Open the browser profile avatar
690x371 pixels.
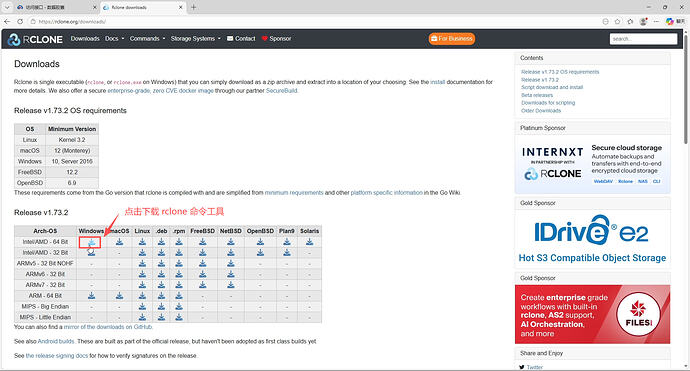pos(643,21)
